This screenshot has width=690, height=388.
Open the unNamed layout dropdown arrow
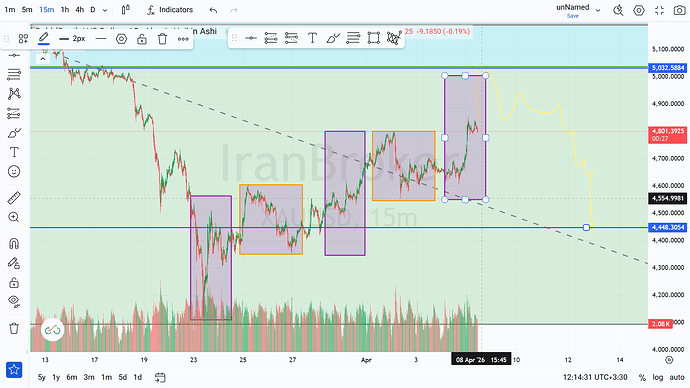598,10
